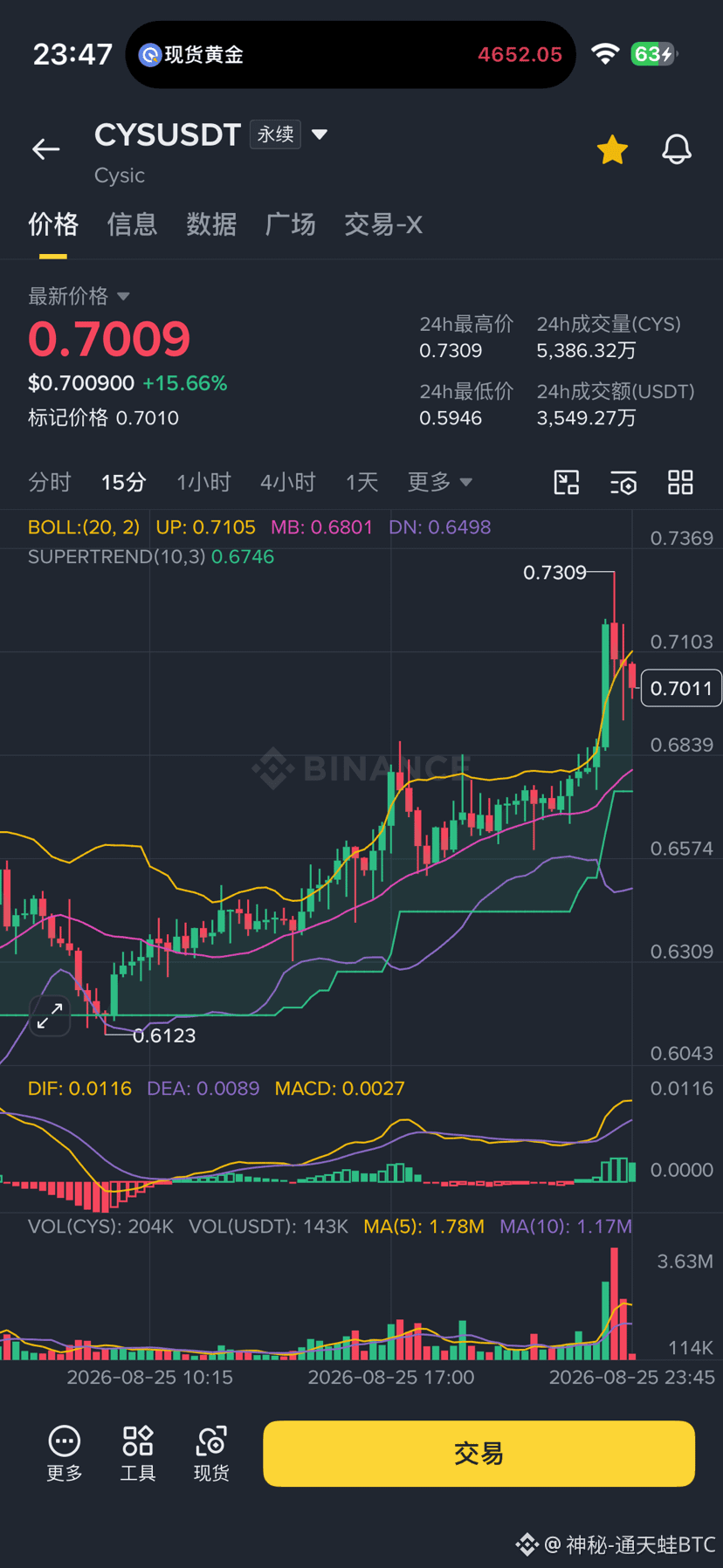Open the 现货 spot bottom icon
Image resolution: width=723 pixels, height=1568 pixels.
pyautogui.click(x=211, y=1454)
